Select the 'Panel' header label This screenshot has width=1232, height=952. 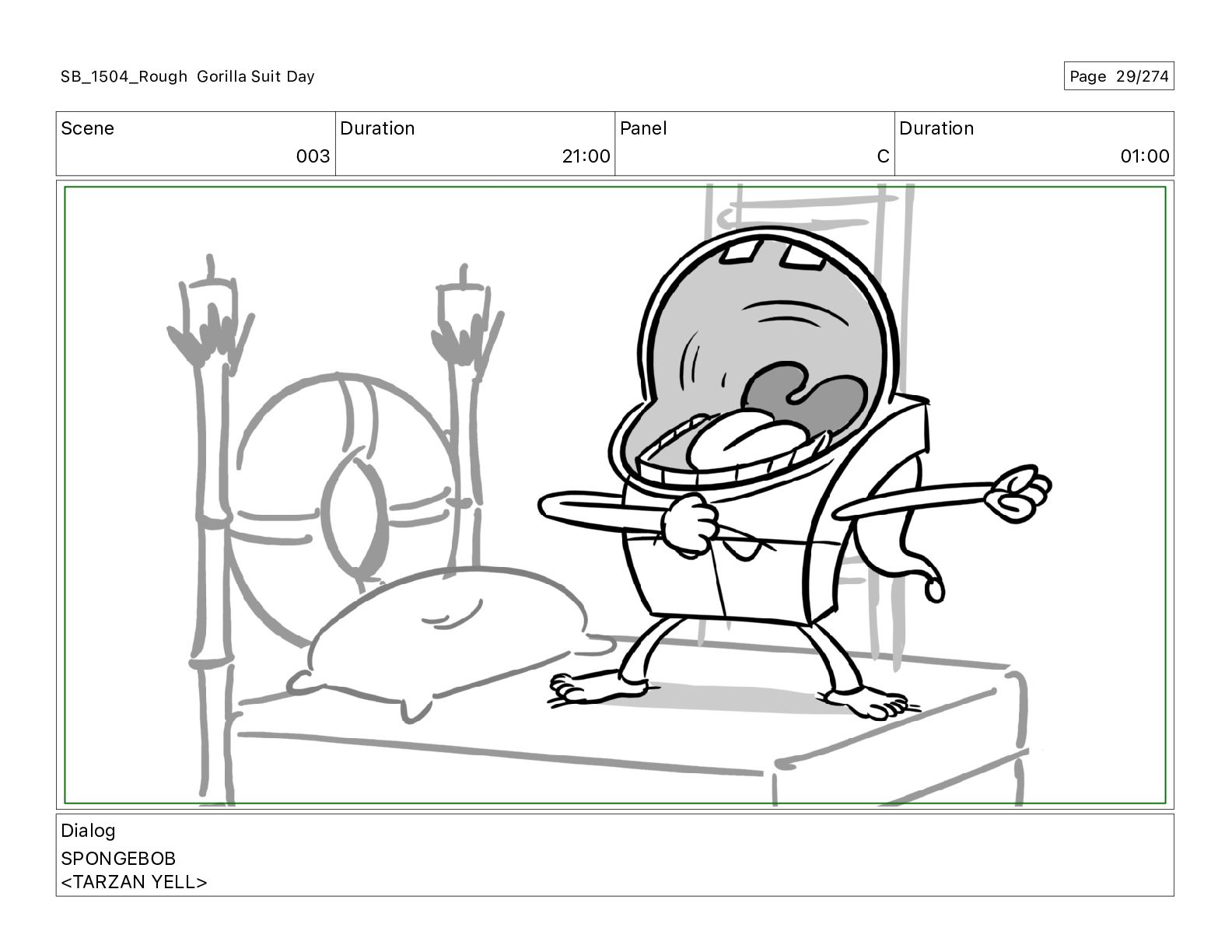click(643, 128)
